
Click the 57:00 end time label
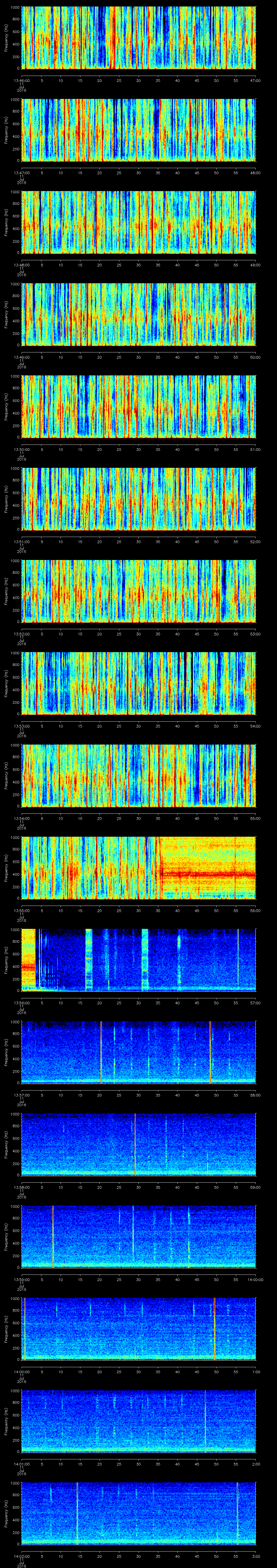click(255, 1003)
